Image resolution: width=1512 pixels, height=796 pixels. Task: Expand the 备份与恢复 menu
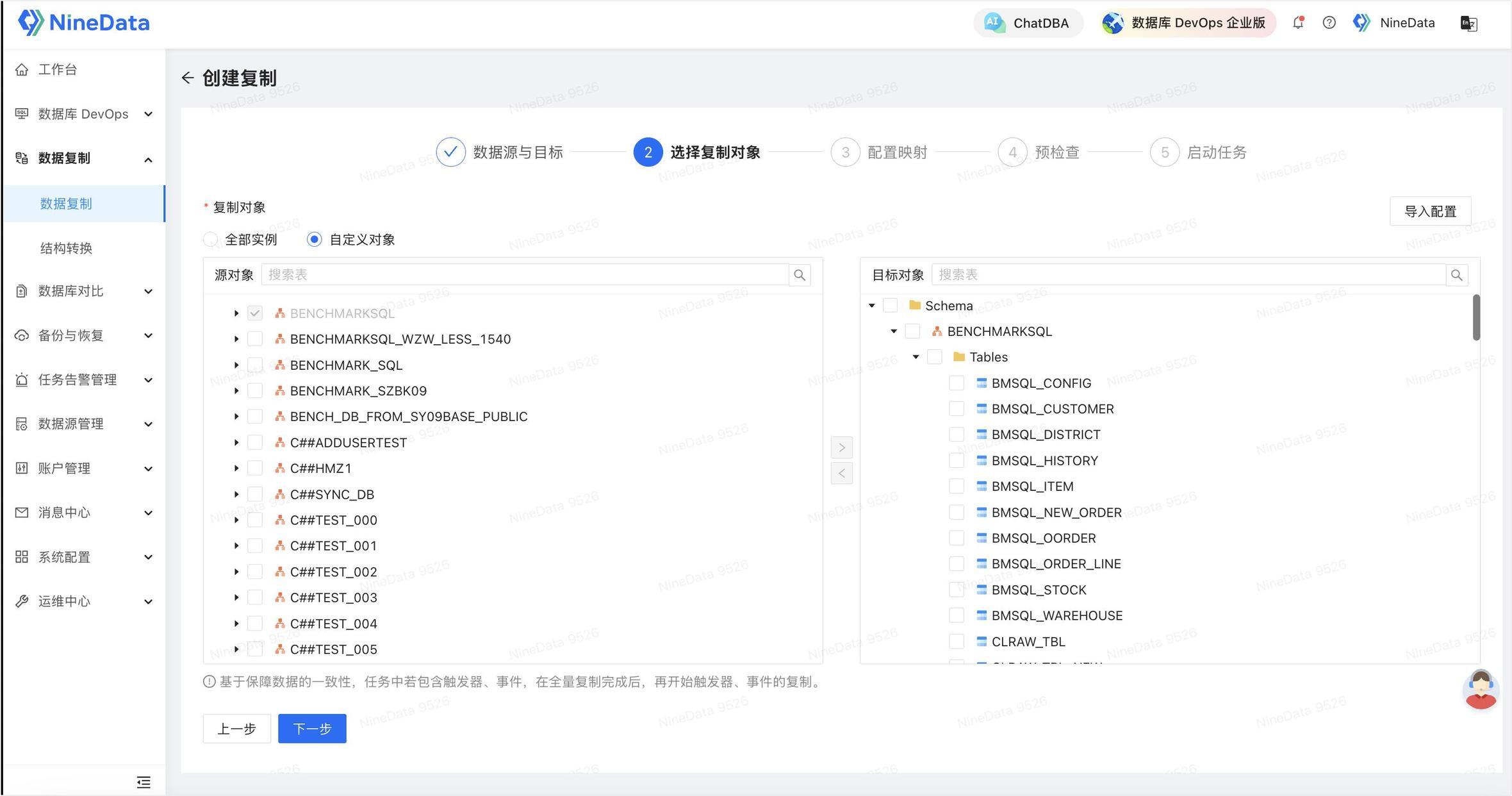click(x=83, y=335)
